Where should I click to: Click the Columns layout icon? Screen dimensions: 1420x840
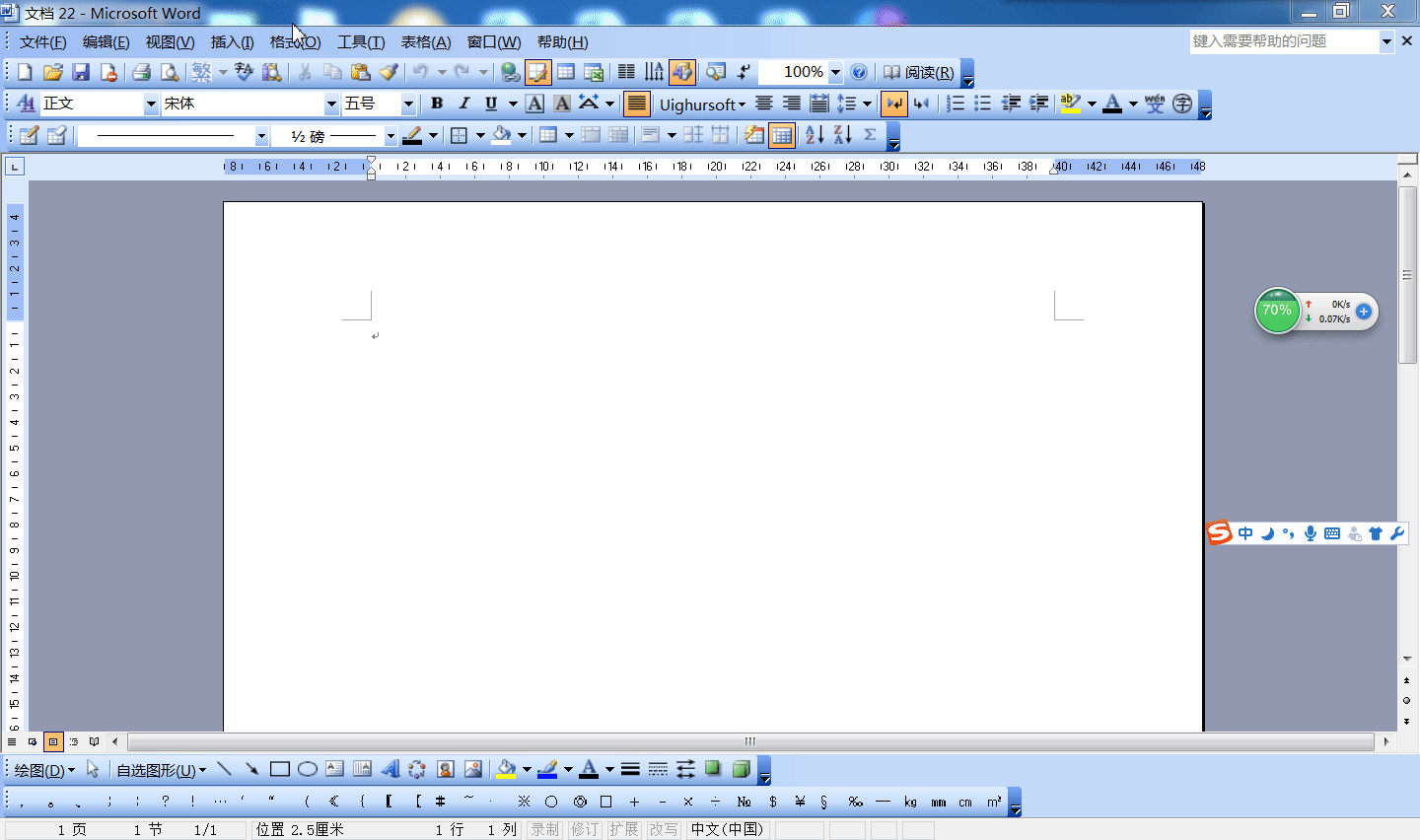(626, 72)
